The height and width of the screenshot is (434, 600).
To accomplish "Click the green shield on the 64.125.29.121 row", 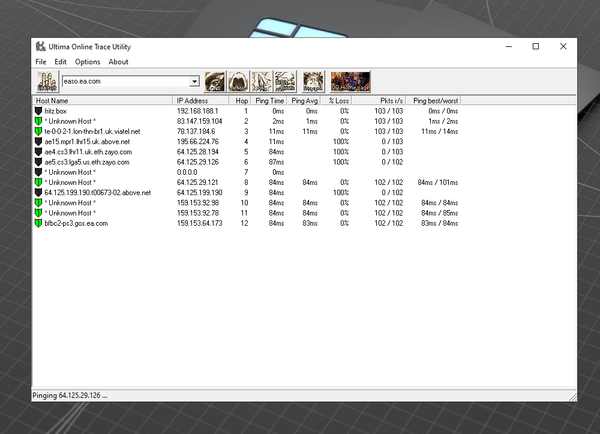I will pyautogui.click(x=38, y=183).
